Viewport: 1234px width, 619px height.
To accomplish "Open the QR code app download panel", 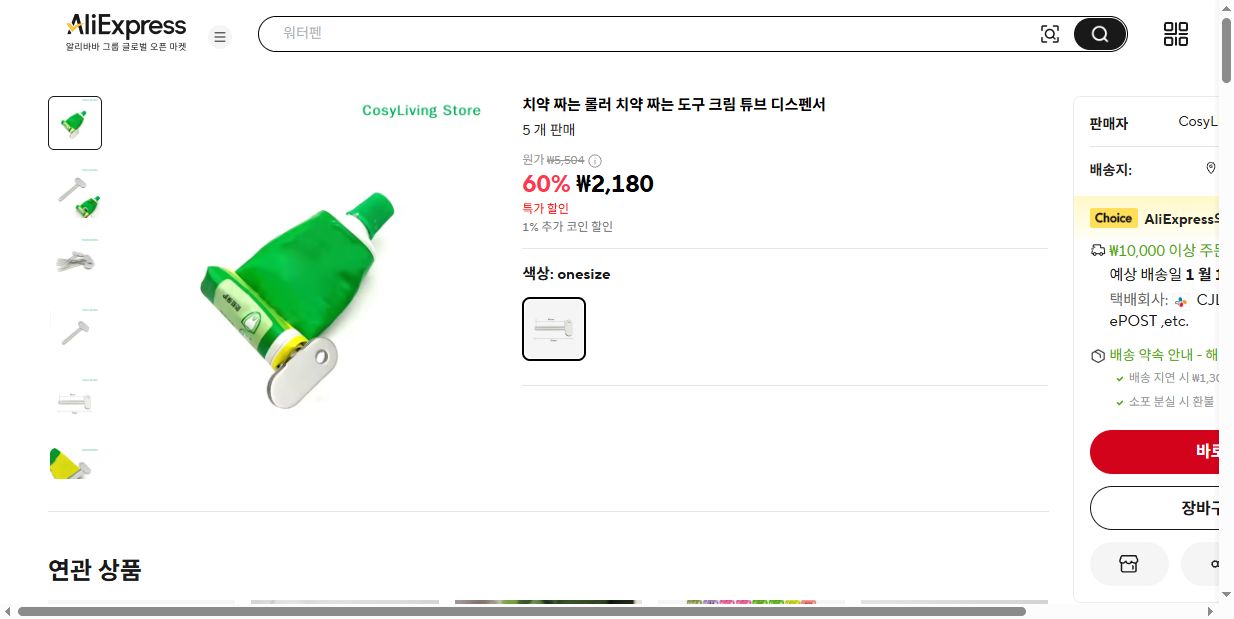I will [x=1175, y=33].
